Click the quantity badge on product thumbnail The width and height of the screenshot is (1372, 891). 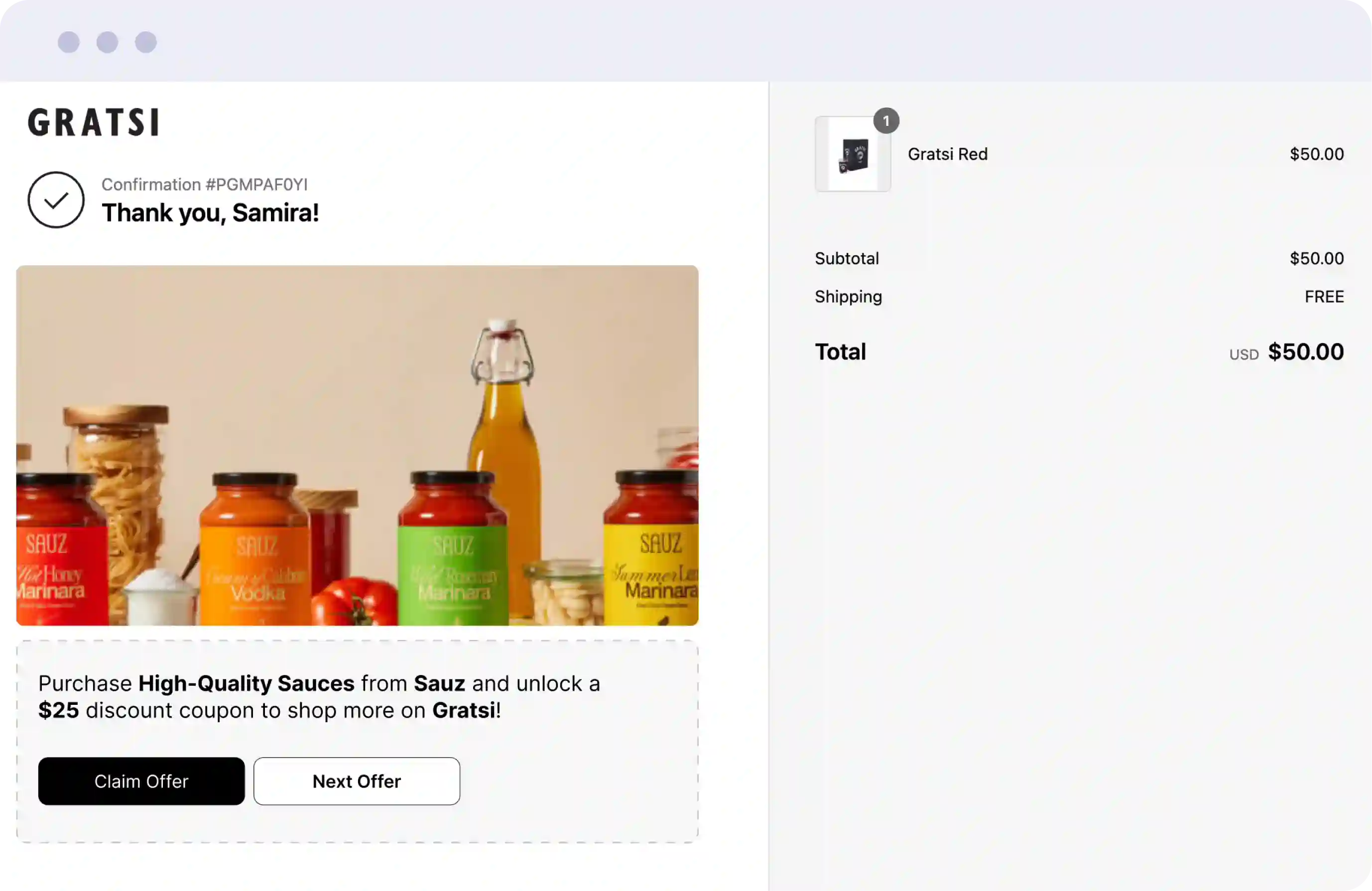(886, 121)
